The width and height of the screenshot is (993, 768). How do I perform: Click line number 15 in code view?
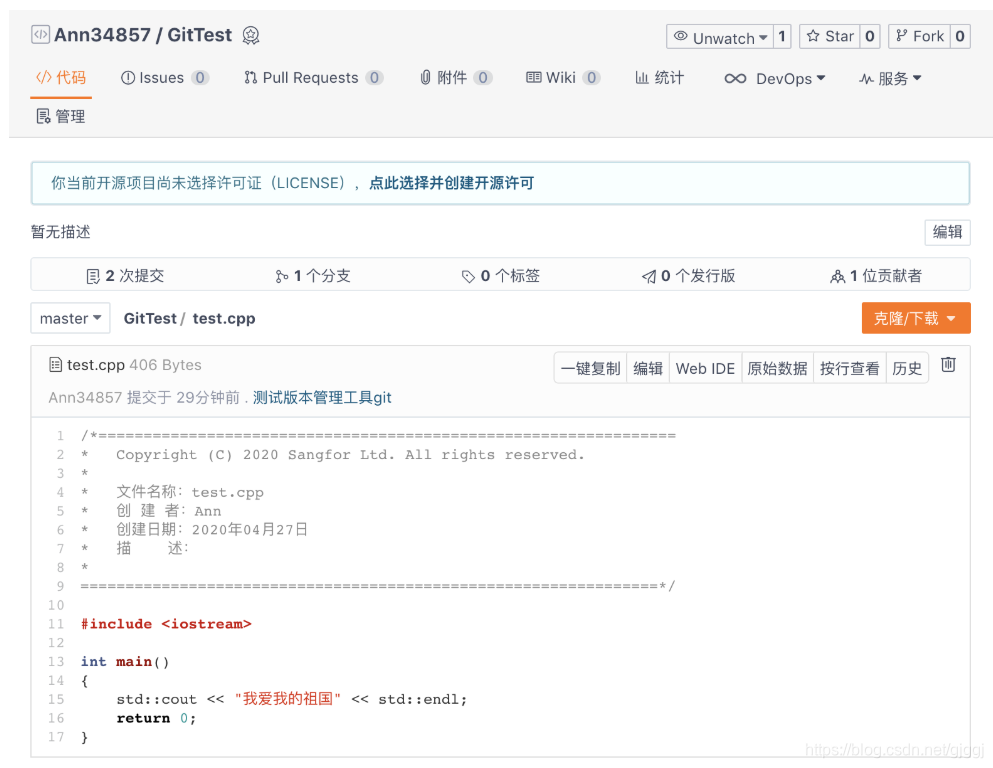click(x=56, y=699)
